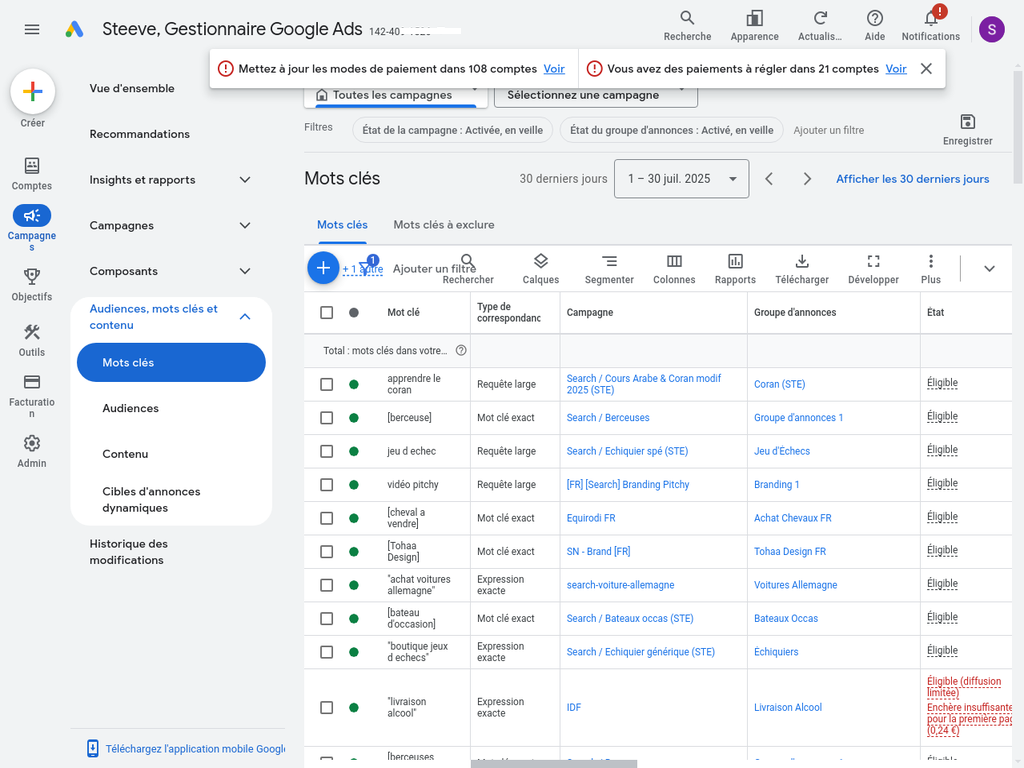Check the box for vidéo pitchy

coord(327,485)
